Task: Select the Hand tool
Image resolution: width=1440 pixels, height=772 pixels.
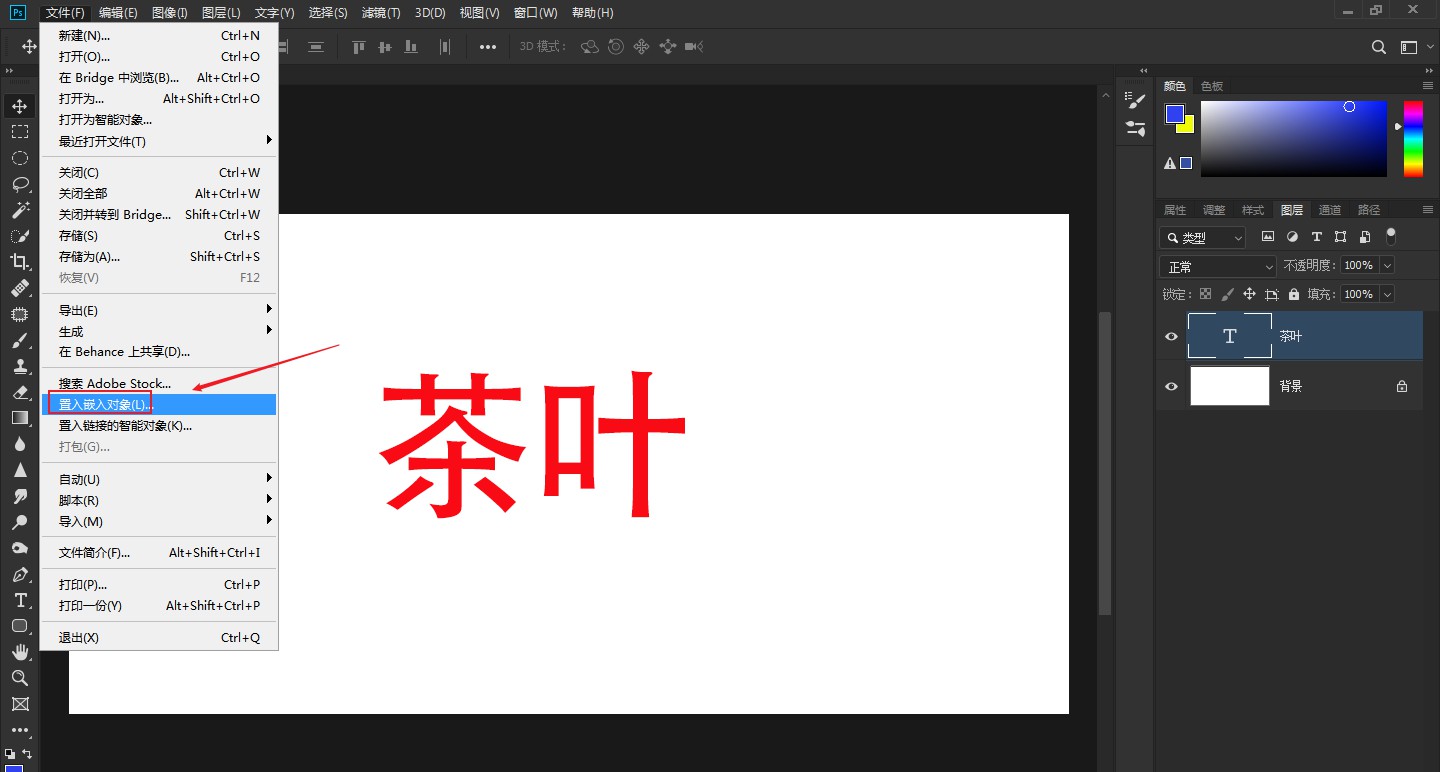Action: (x=21, y=652)
